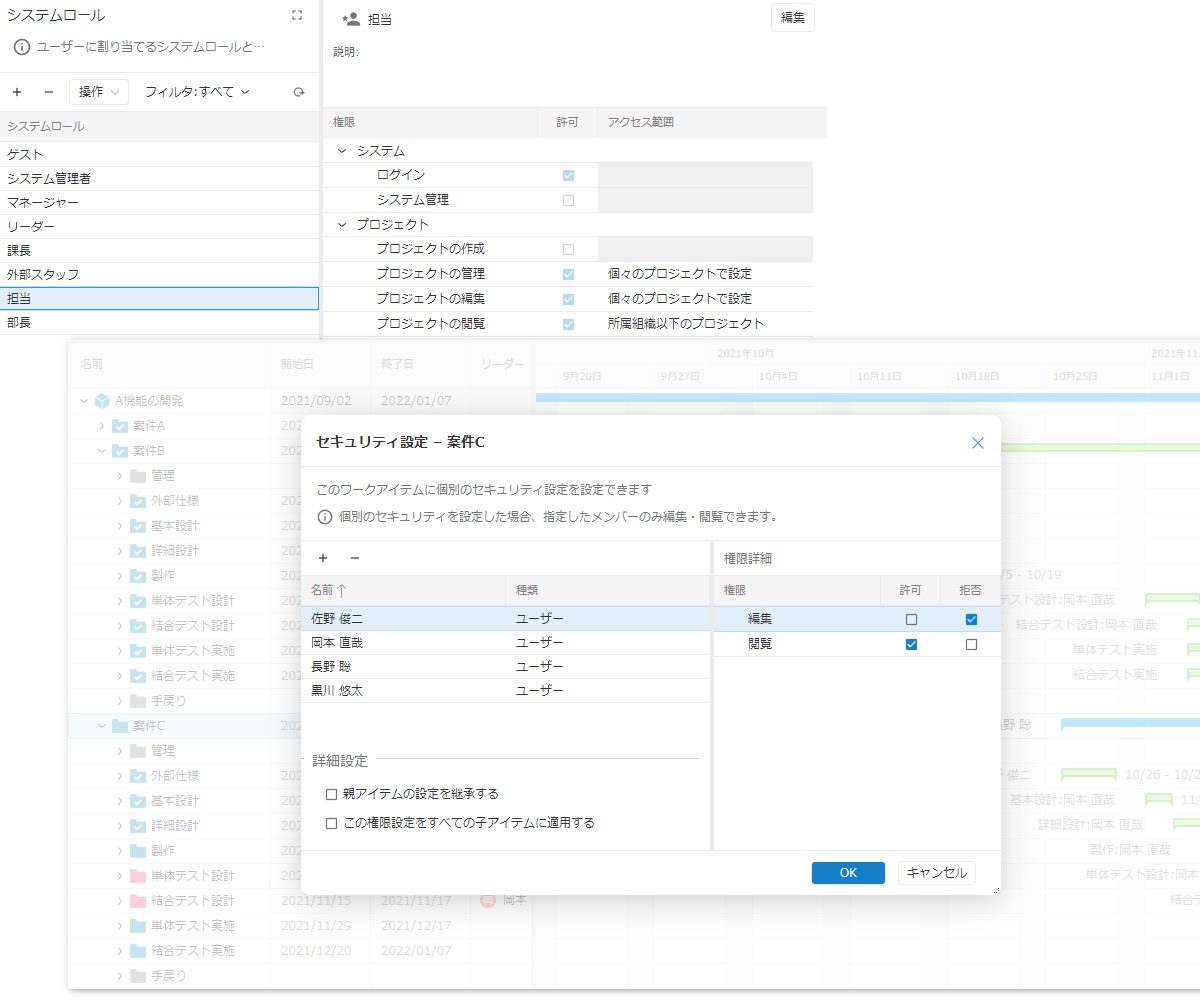This screenshot has width=1200, height=1000.
Task: Open the 操作 dropdown menu
Action: (x=98, y=92)
